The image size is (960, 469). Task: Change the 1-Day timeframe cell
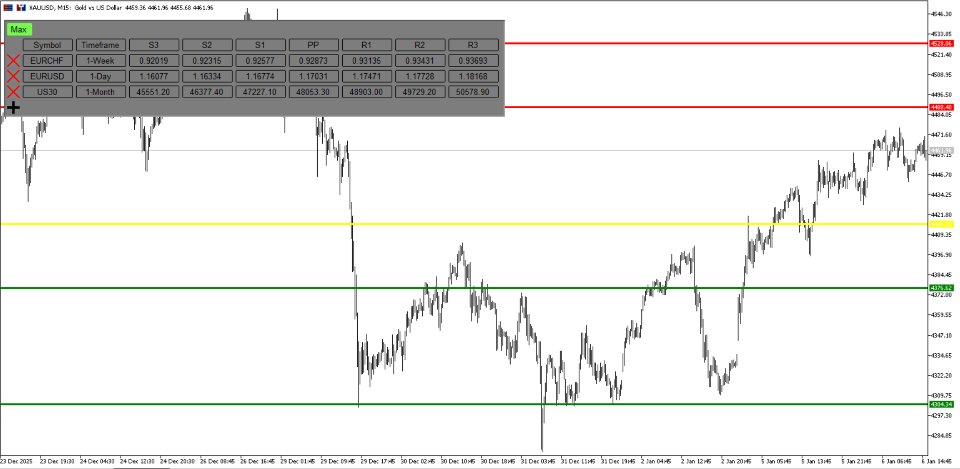tap(101, 76)
